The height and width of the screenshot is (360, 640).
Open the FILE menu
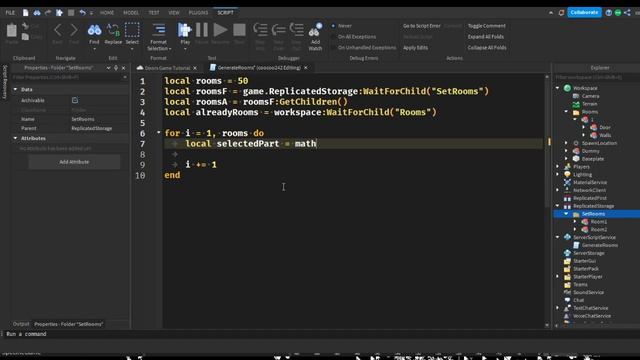point(10,13)
